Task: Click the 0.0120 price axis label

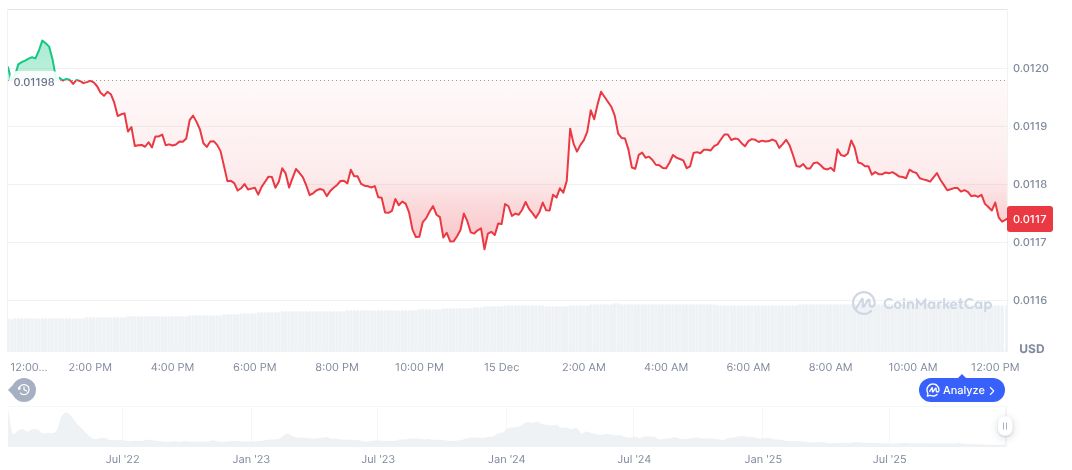Action: 1029,68
